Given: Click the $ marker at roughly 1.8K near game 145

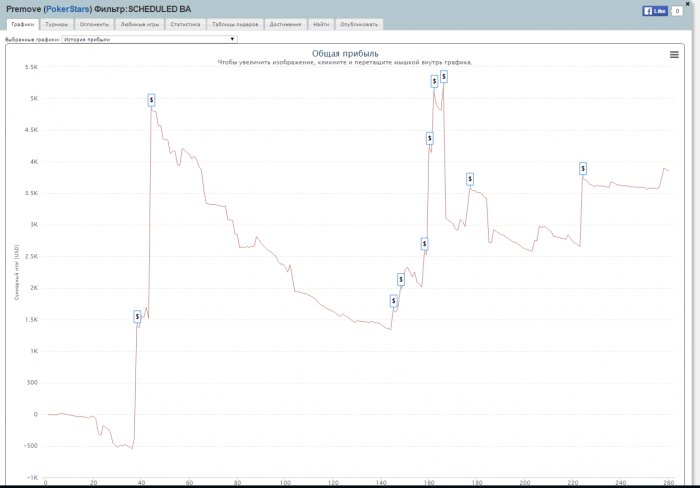Looking at the screenshot, I should coord(394,301).
